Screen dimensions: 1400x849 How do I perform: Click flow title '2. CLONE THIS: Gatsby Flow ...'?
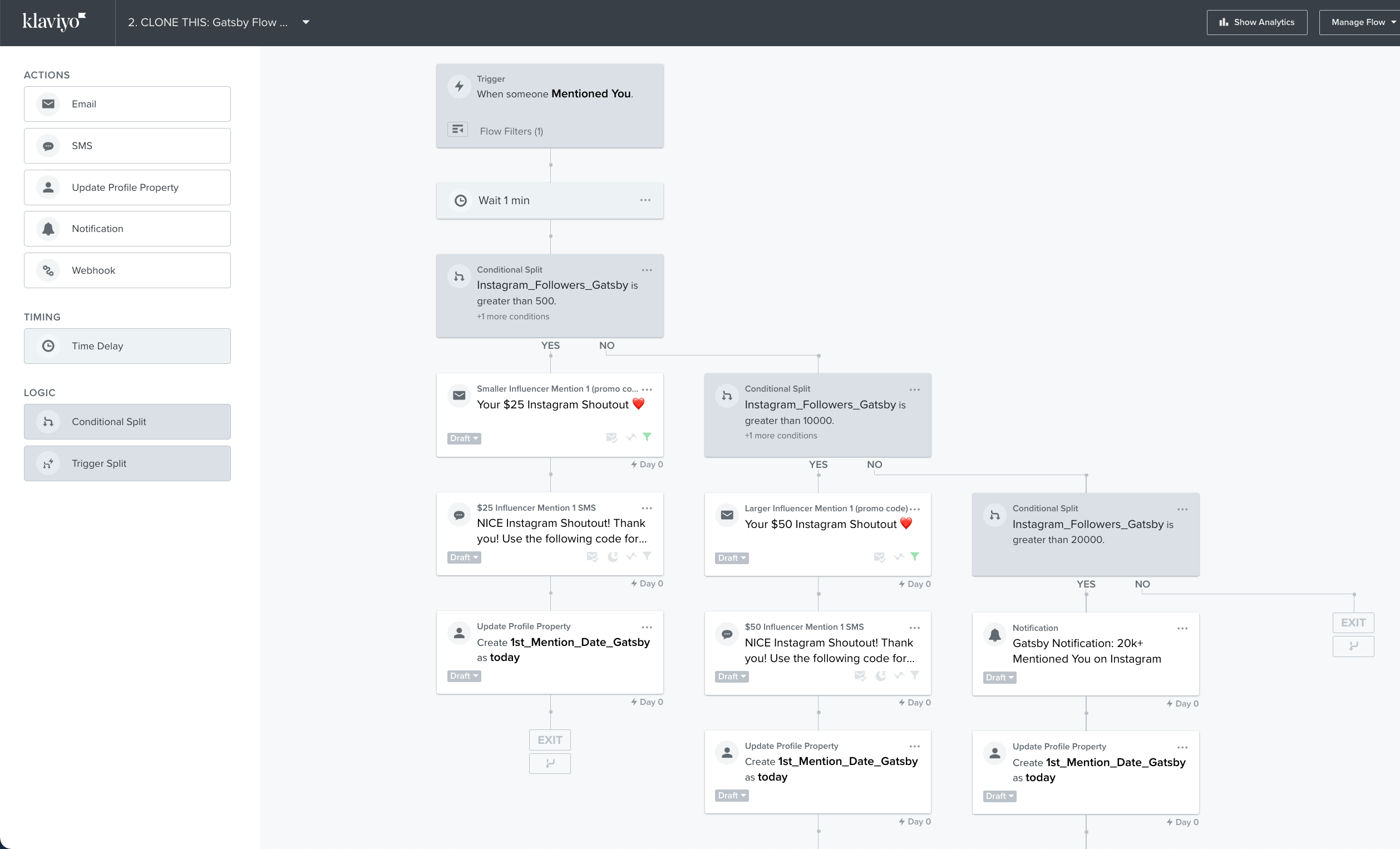tap(208, 22)
